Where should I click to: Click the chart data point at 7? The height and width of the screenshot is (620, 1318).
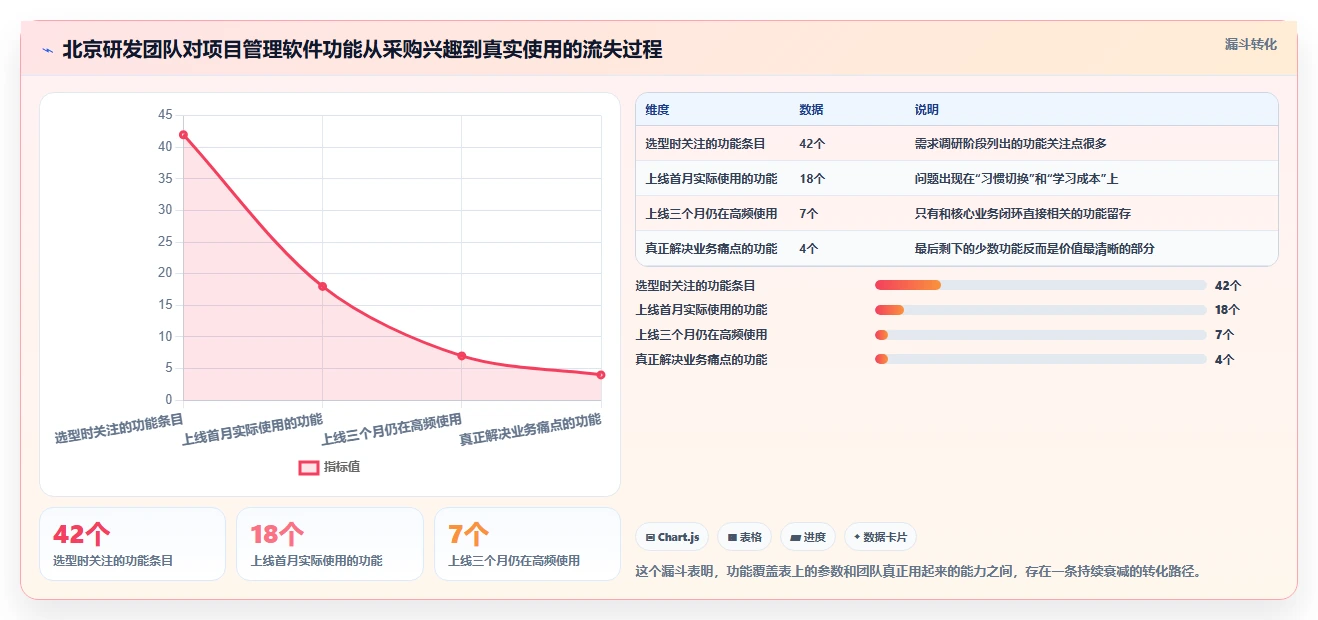(x=461, y=355)
